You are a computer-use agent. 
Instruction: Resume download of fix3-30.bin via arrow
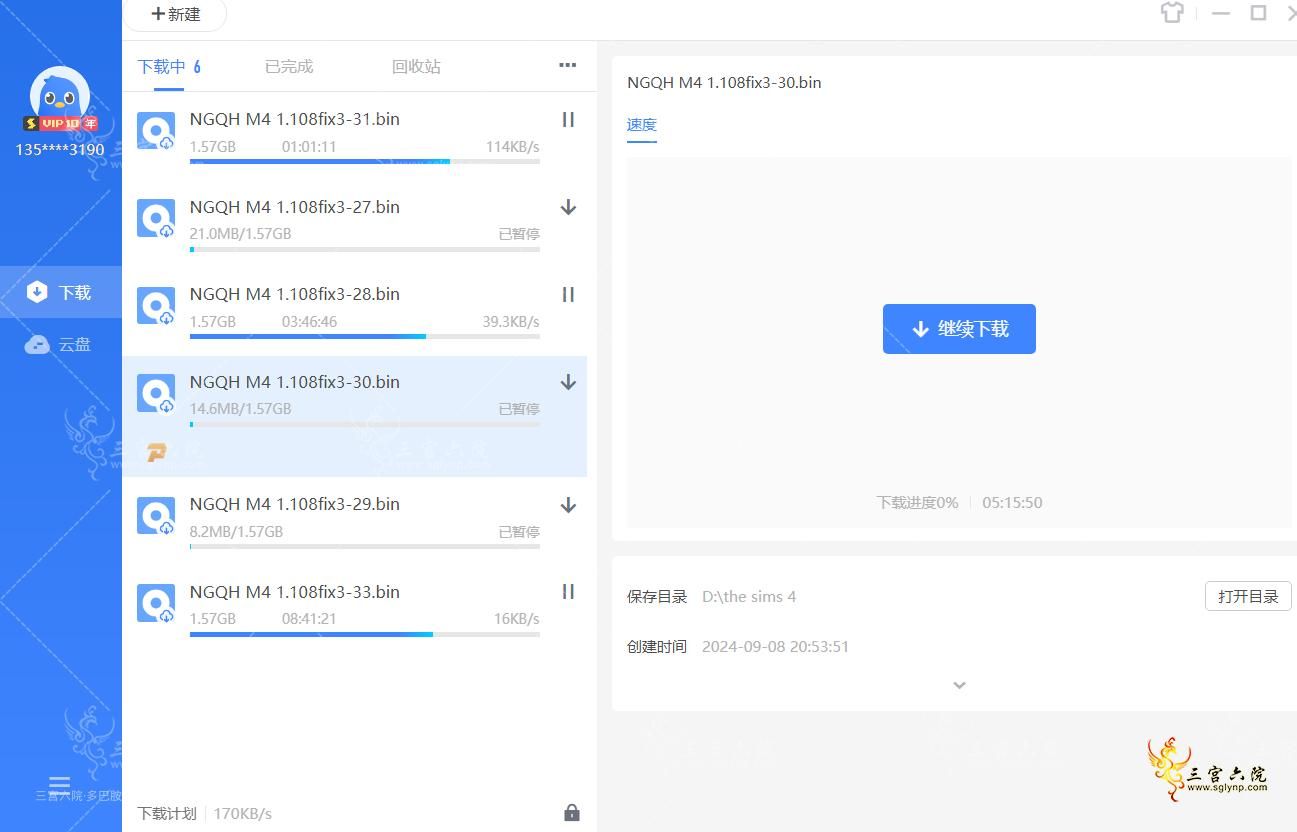[568, 382]
